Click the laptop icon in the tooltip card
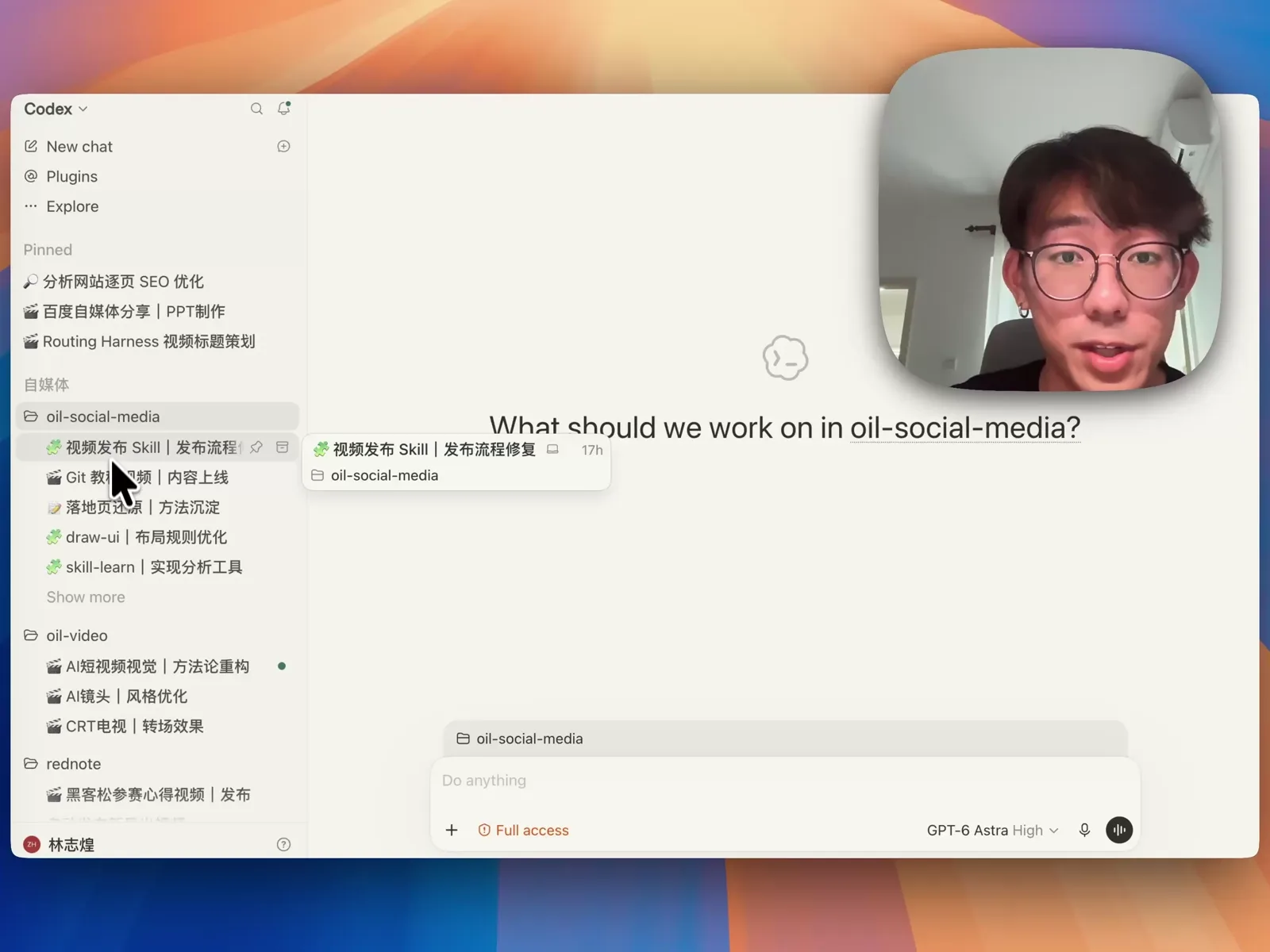Viewport: 1270px width, 952px height. tap(553, 449)
